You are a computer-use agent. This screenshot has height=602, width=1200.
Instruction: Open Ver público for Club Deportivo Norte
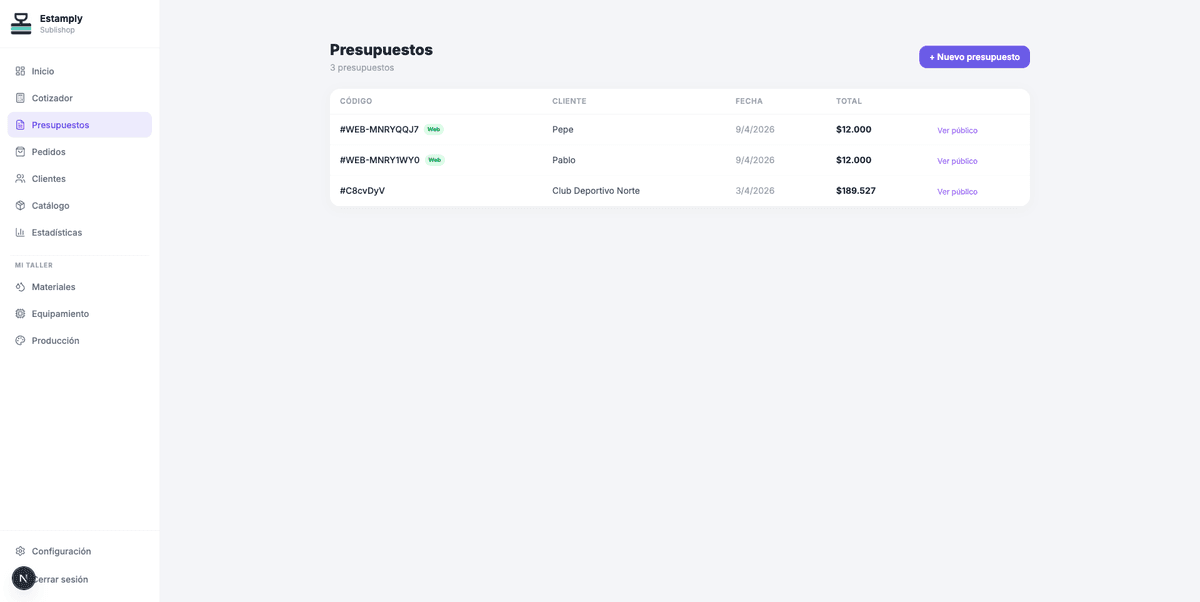957,192
